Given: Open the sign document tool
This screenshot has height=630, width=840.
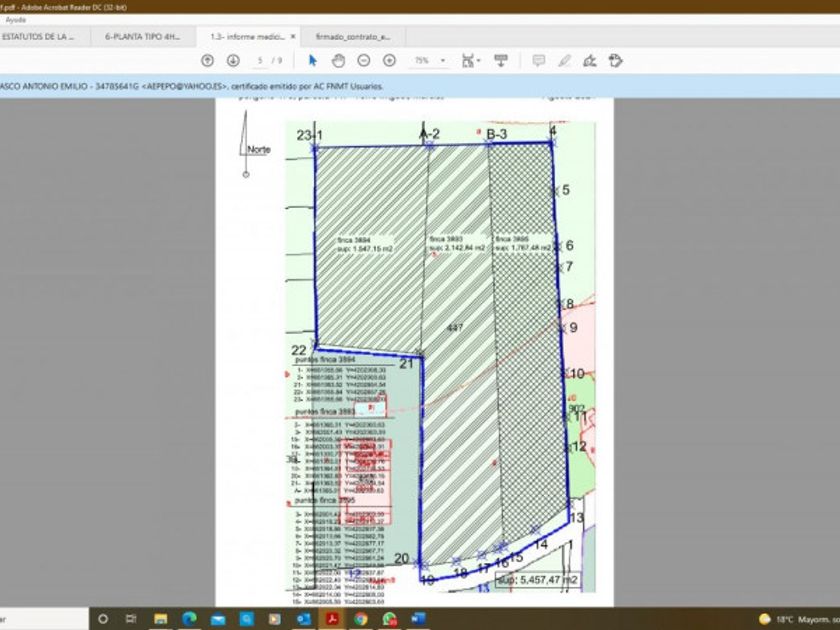Looking at the screenshot, I should click(x=590, y=61).
